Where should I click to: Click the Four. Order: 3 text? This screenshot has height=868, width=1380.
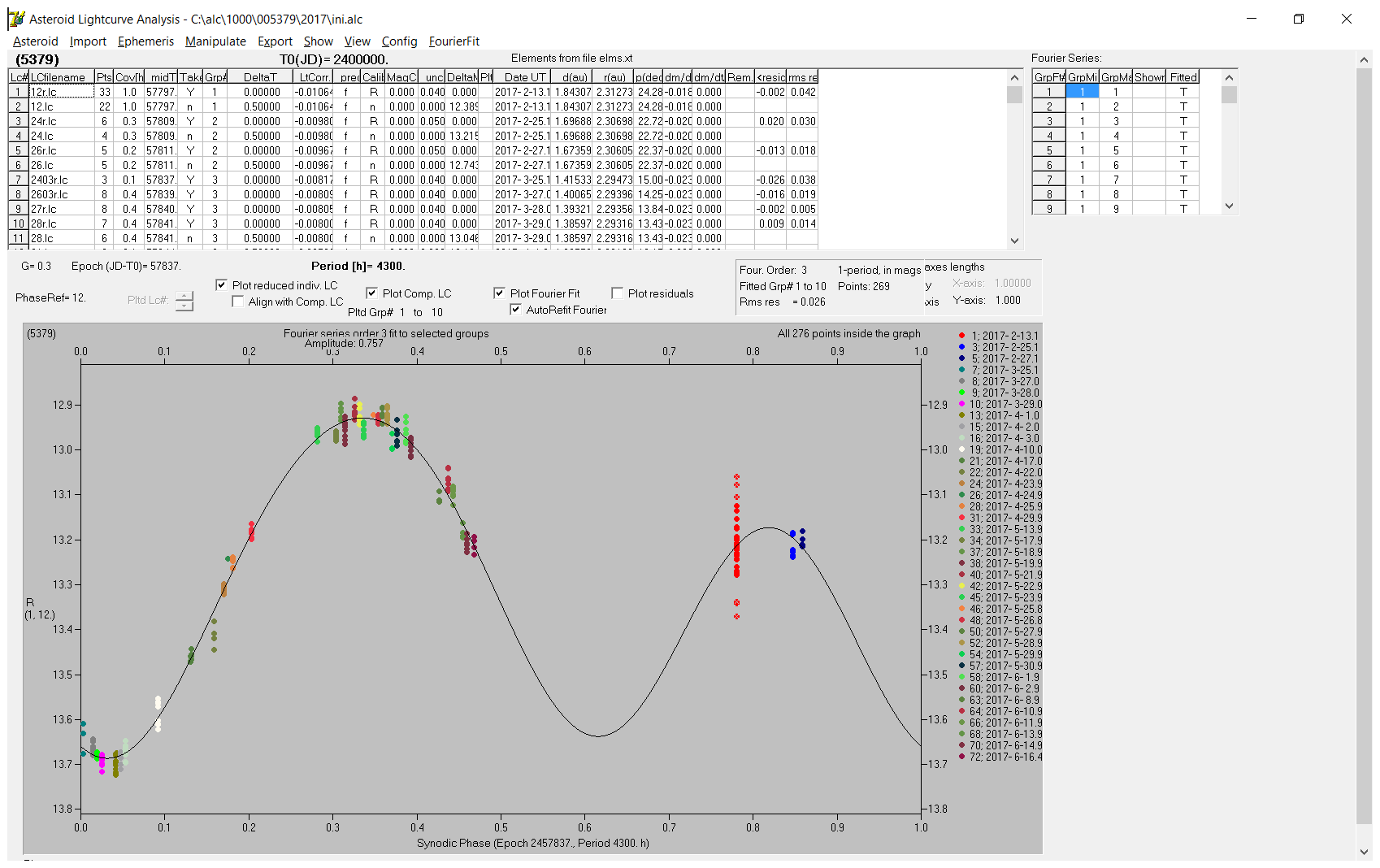[773, 271]
